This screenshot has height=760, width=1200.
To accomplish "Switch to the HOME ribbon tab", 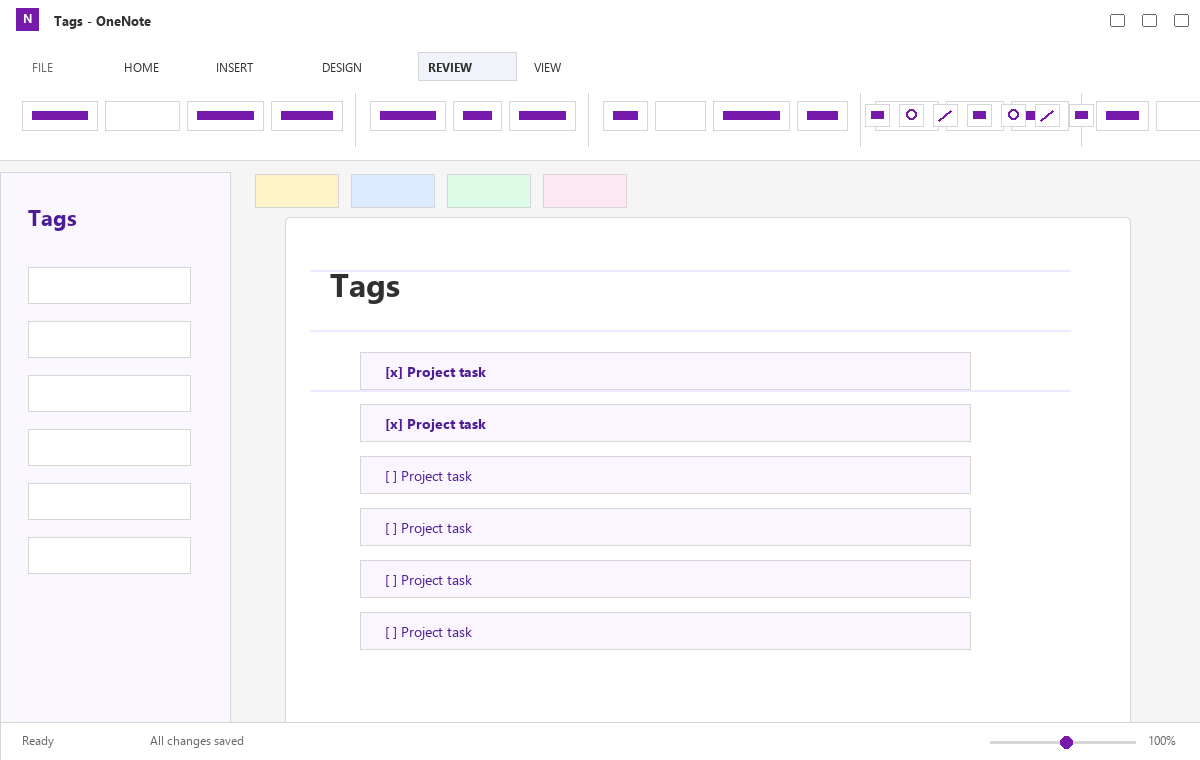I will (142, 68).
